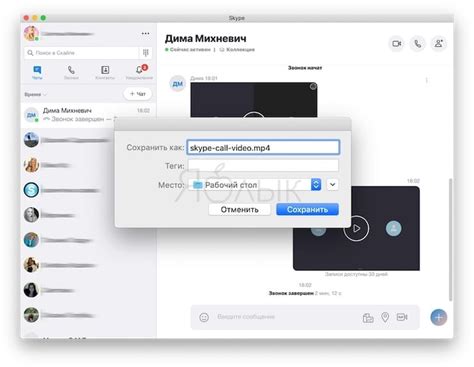
Task: Create a new chat with + Чат button
Action: [137, 94]
